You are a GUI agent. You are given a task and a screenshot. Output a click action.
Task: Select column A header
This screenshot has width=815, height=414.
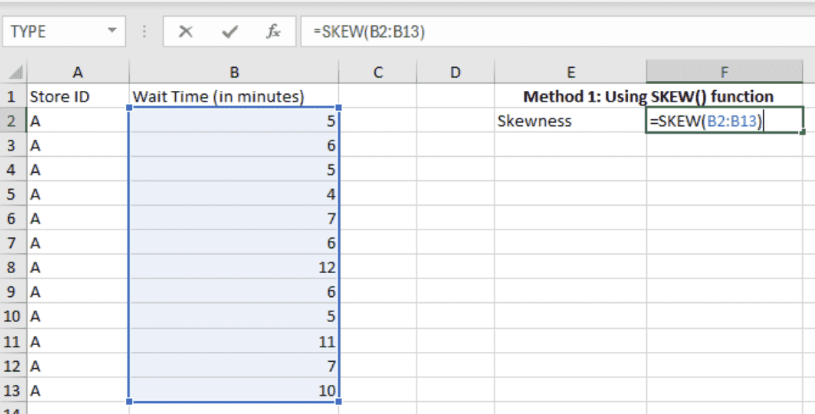[x=77, y=72]
